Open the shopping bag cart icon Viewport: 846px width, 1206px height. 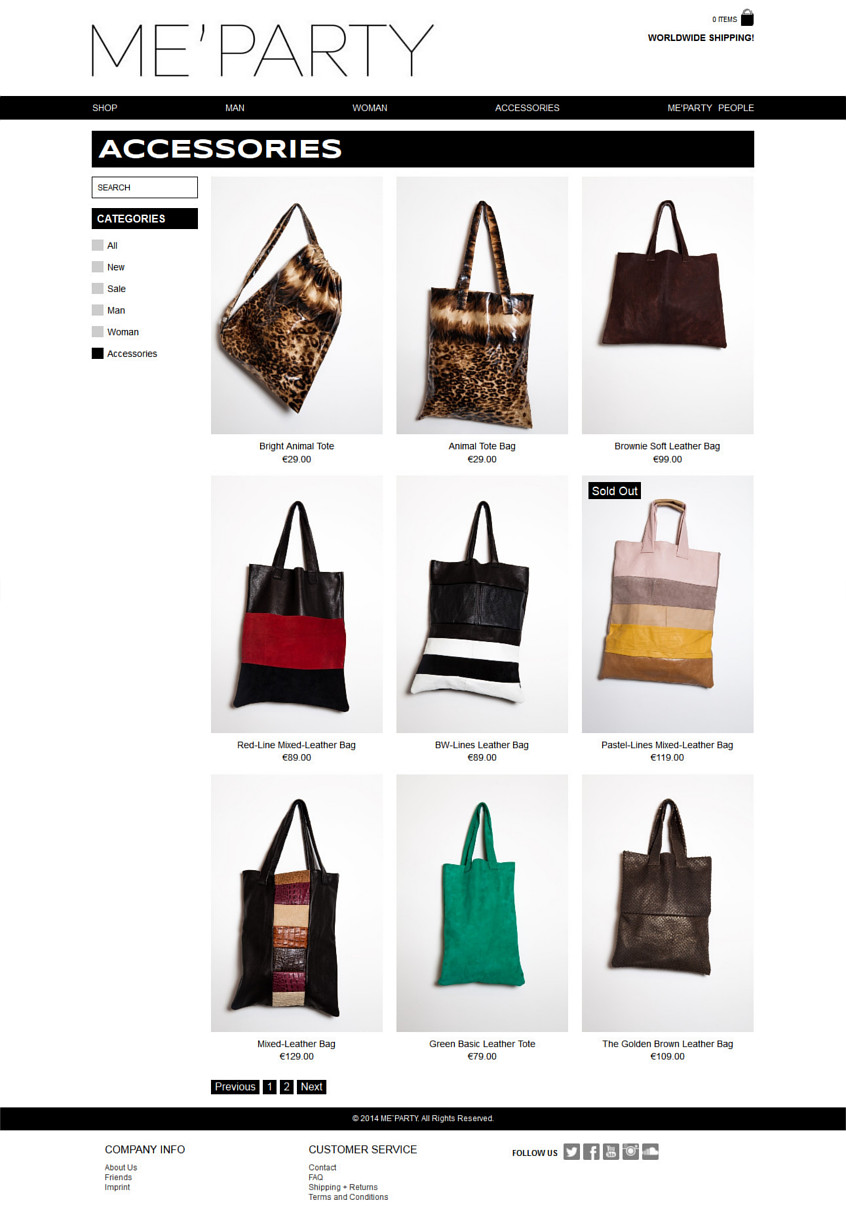(x=747, y=17)
